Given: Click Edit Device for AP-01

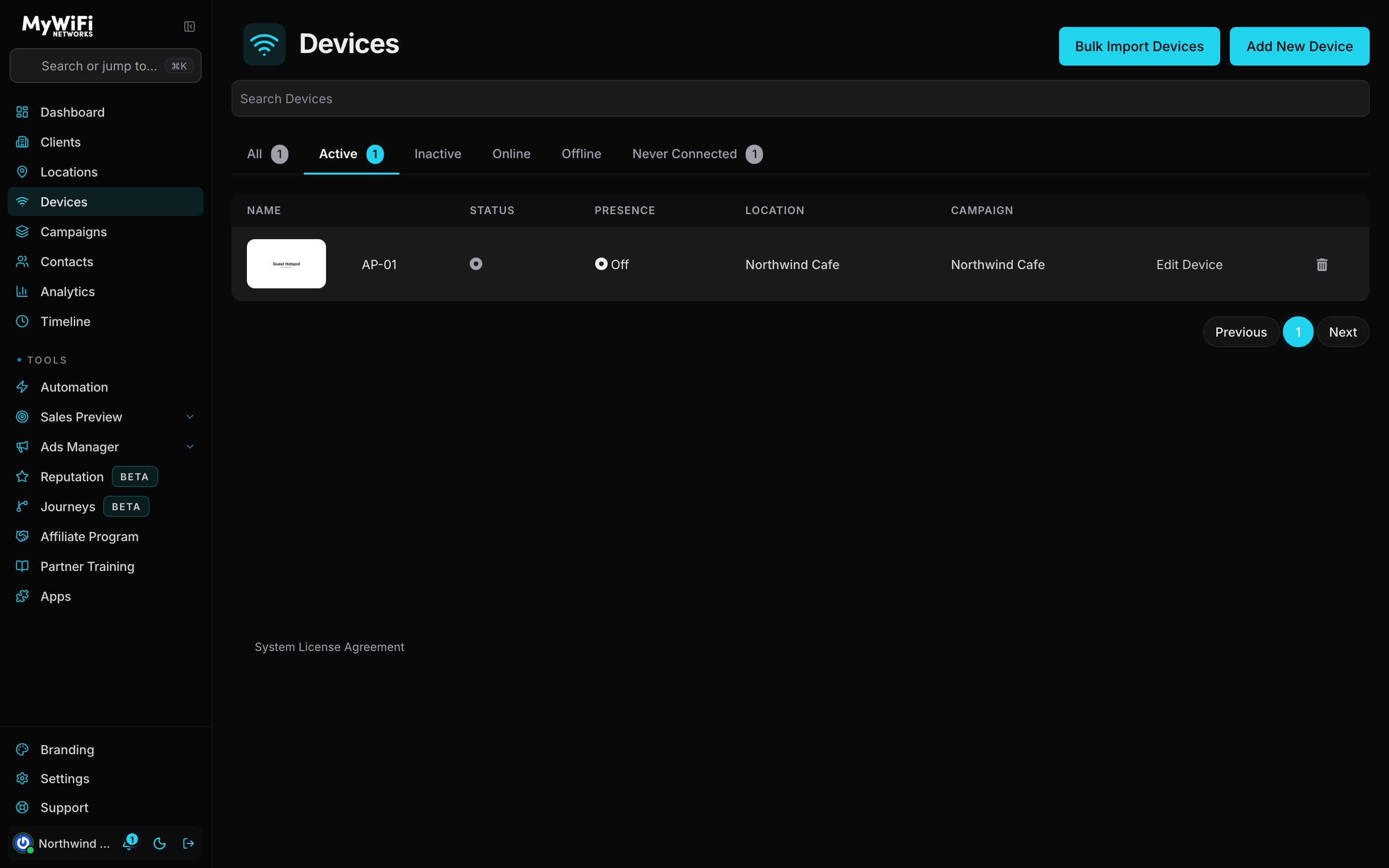Looking at the screenshot, I should [1189, 265].
